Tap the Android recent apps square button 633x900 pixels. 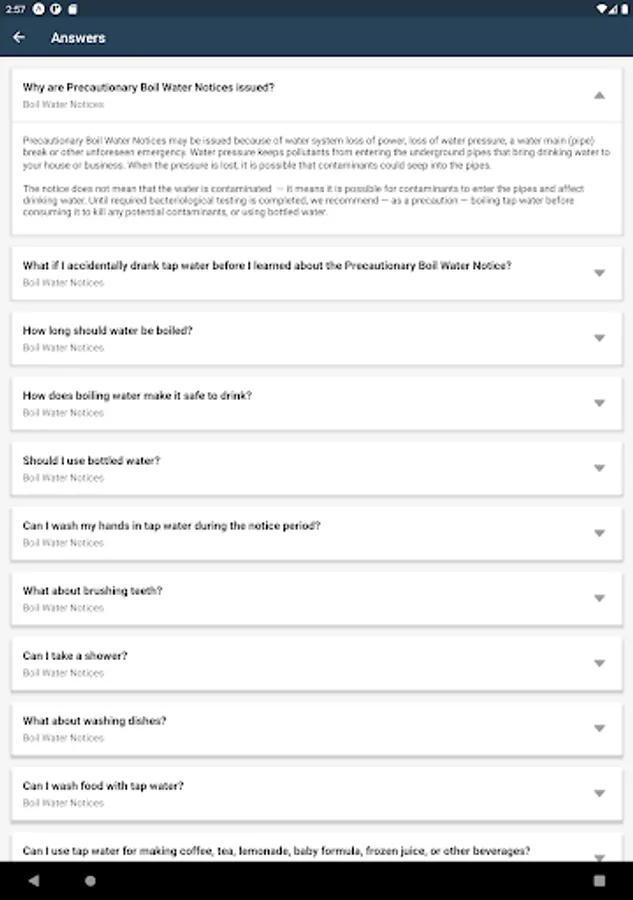point(599,881)
